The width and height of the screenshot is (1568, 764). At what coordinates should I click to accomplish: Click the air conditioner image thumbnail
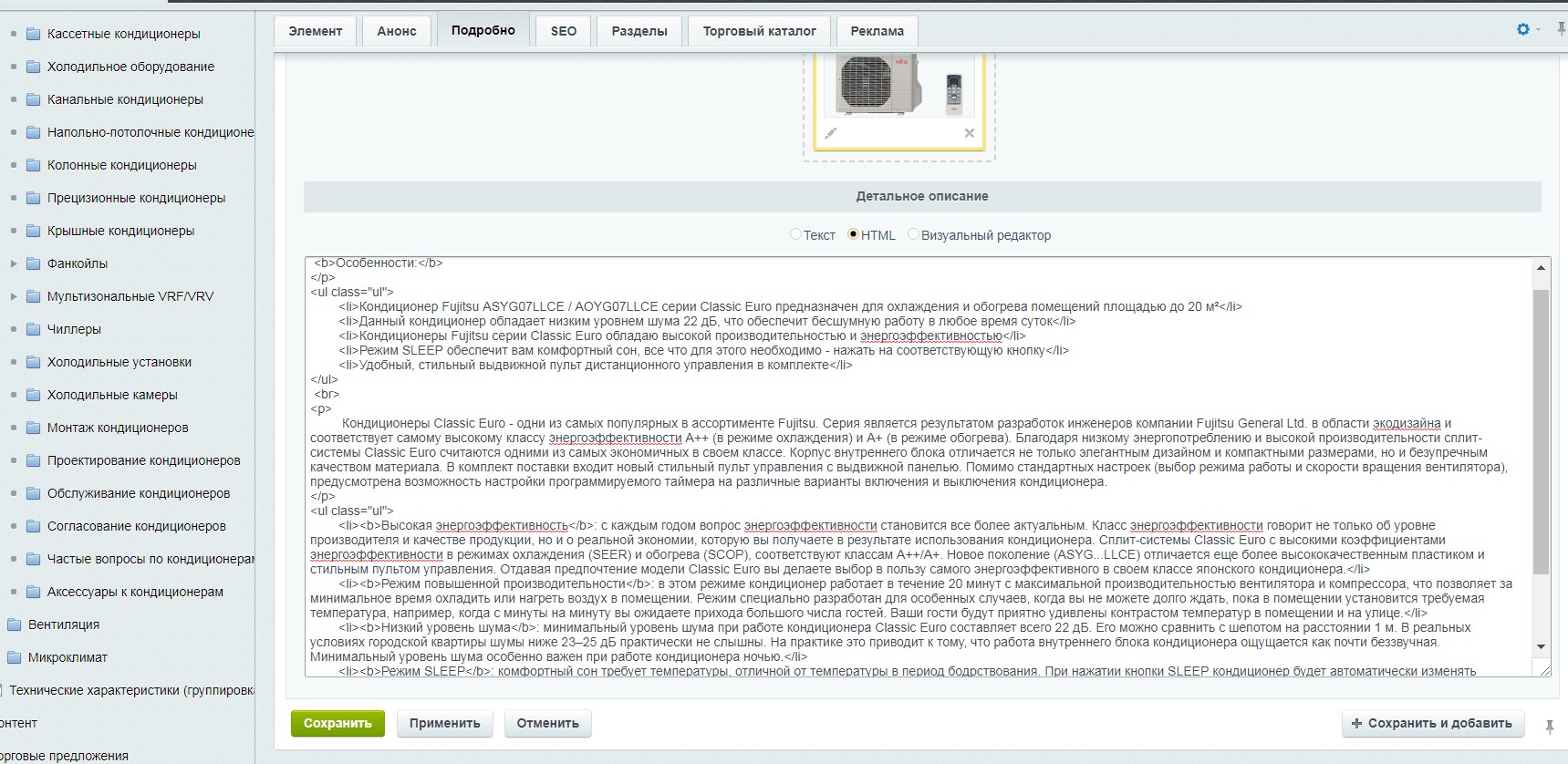(x=898, y=86)
